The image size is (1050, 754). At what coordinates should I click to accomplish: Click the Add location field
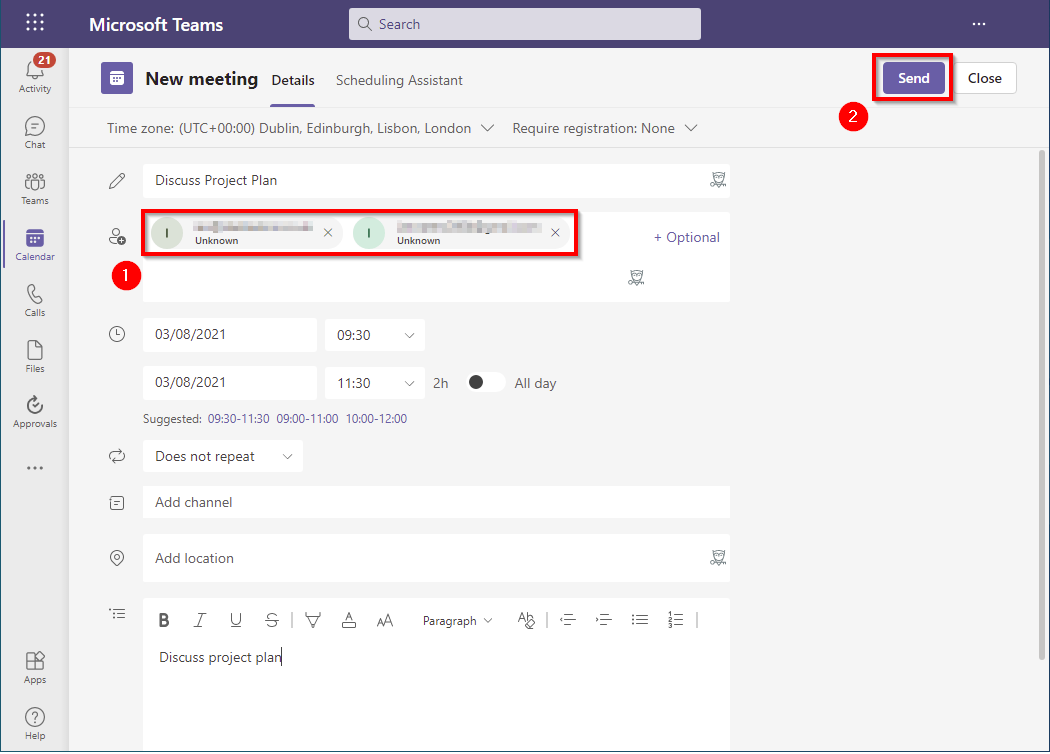pos(436,558)
